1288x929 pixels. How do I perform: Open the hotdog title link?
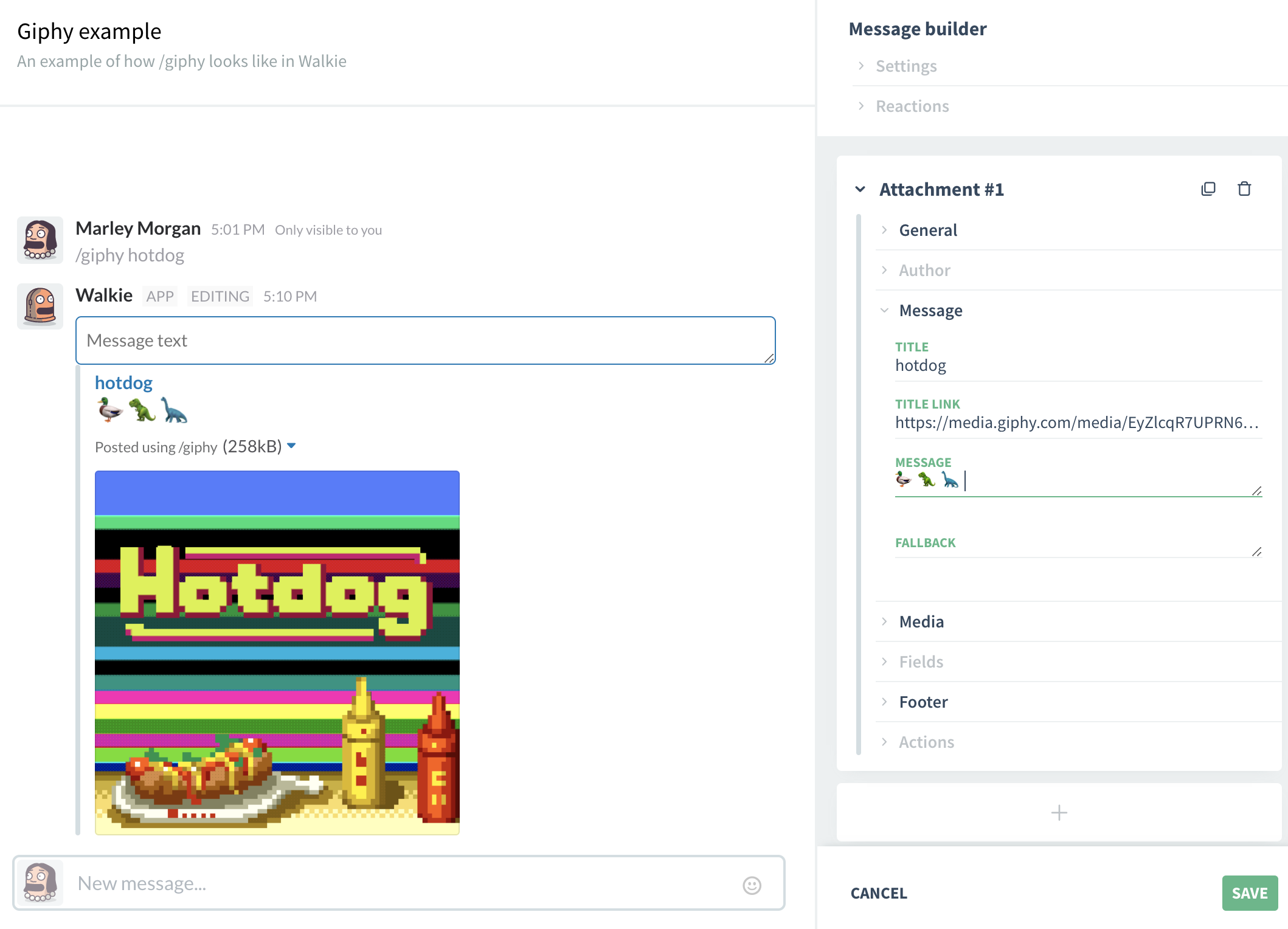pyautogui.click(x=123, y=383)
